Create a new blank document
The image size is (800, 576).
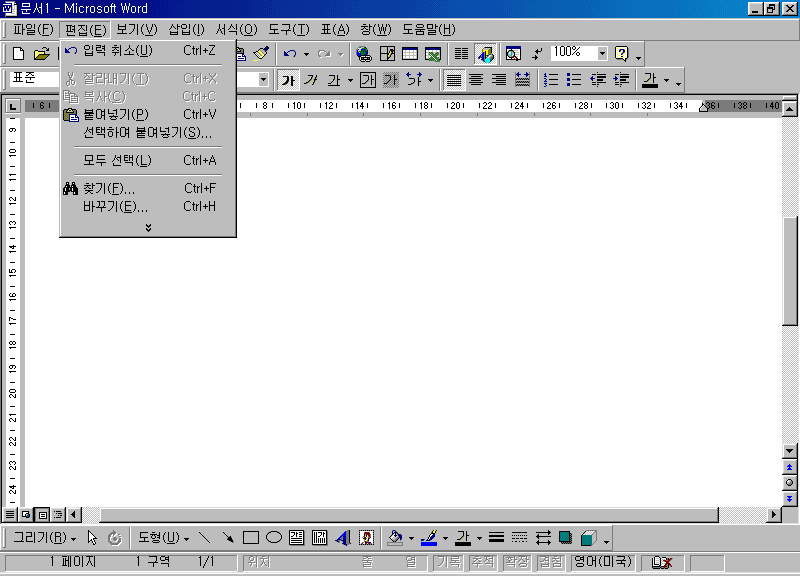(18, 54)
